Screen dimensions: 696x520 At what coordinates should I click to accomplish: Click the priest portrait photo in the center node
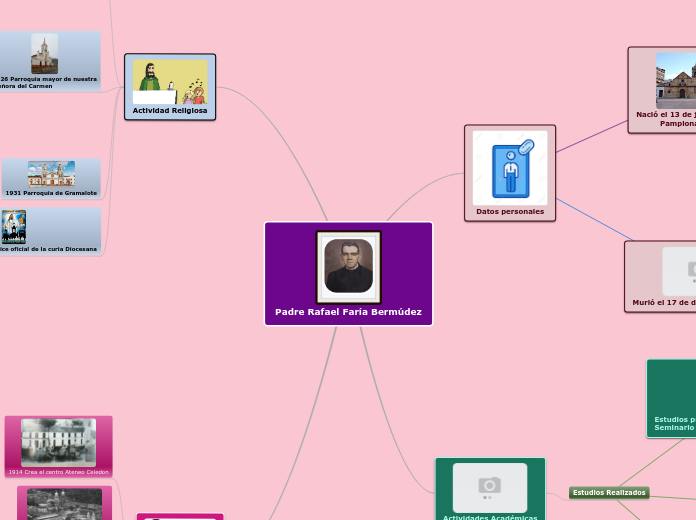[x=348, y=266]
